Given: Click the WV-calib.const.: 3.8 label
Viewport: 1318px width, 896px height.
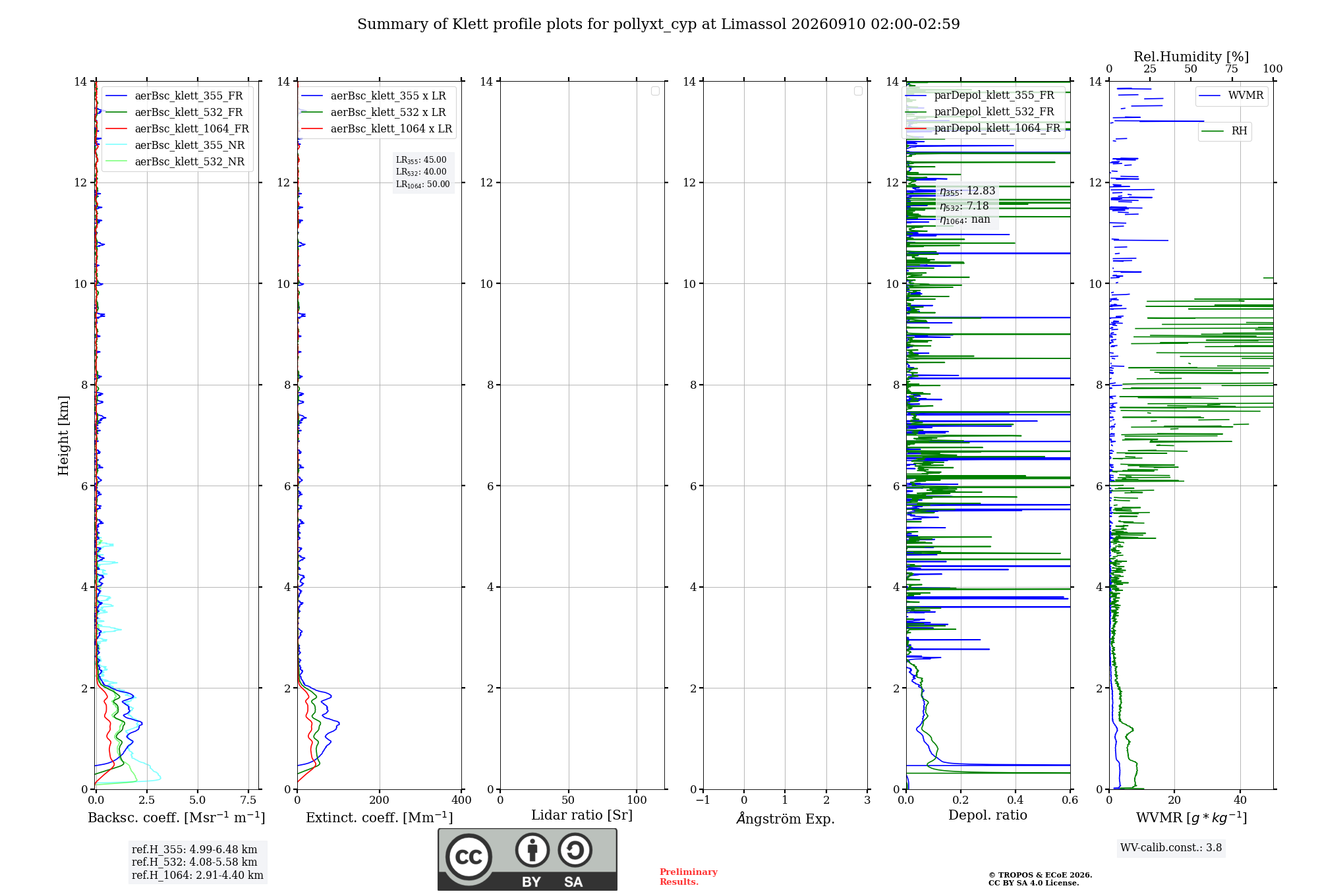Looking at the screenshot, I should [x=1171, y=848].
